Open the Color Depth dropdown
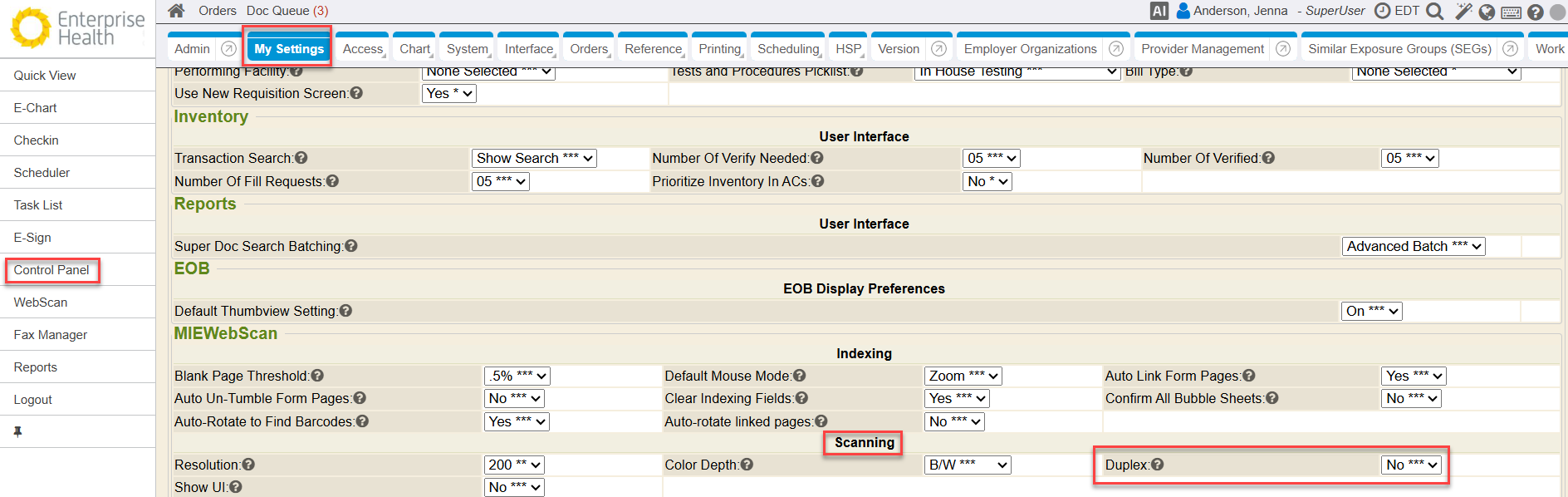Screen dimensions: 1568x497 click(x=968, y=465)
